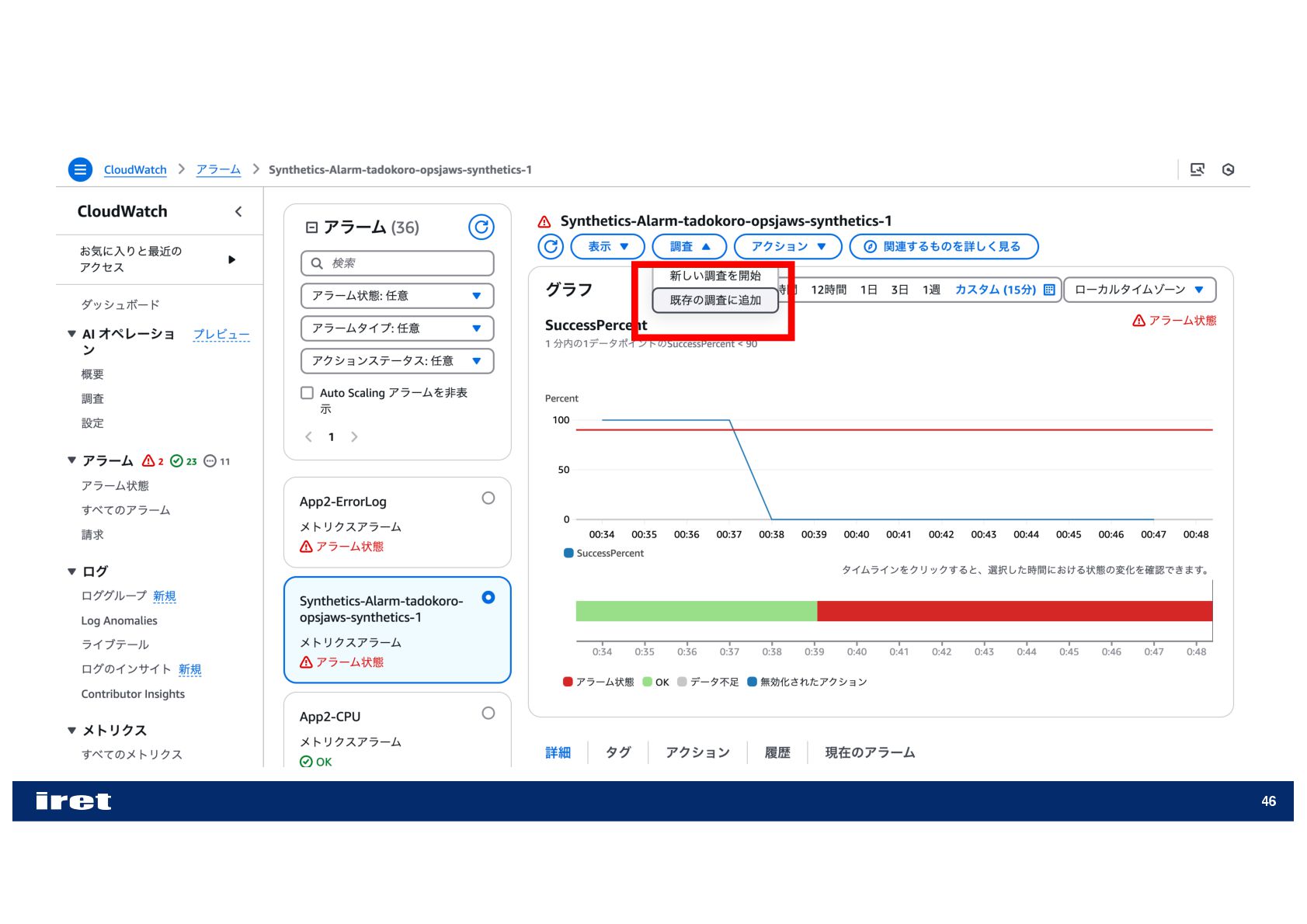Image resolution: width=1307 pixels, height=924 pixels.
Task: Expand favorites and recent access arrow
Action: 231,259
